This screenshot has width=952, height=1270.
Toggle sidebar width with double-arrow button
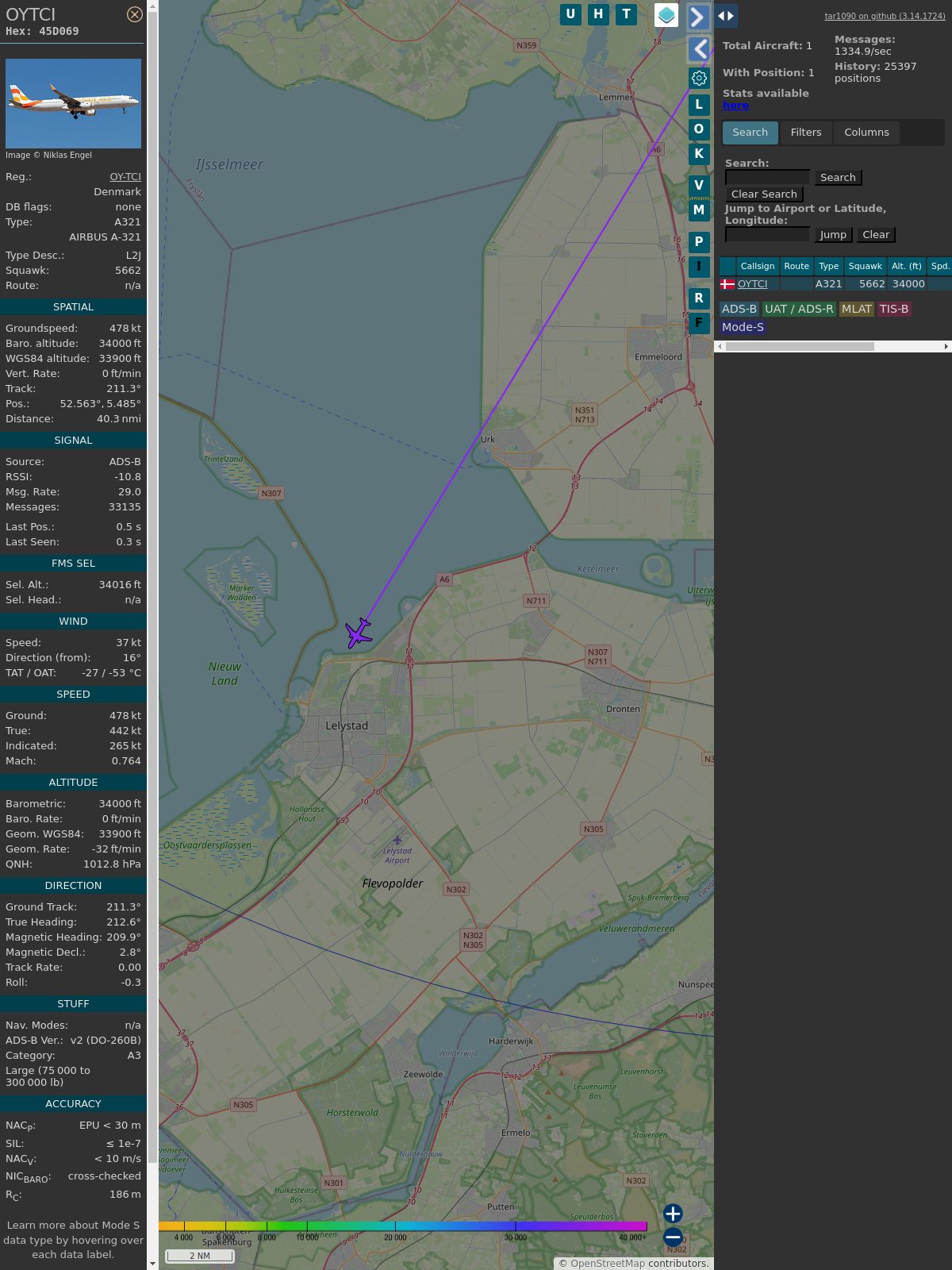click(726, 15)
